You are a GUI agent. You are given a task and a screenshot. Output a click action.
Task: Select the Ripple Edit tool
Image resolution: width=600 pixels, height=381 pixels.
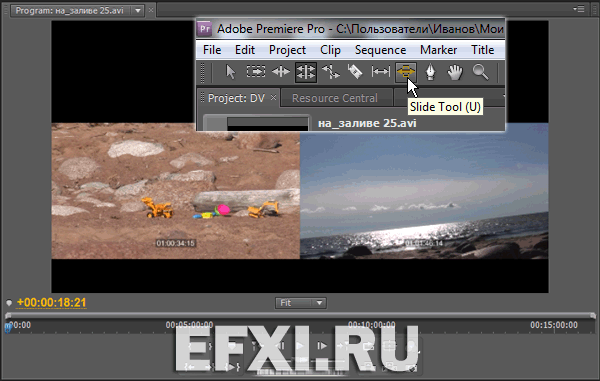click(280, 72)
